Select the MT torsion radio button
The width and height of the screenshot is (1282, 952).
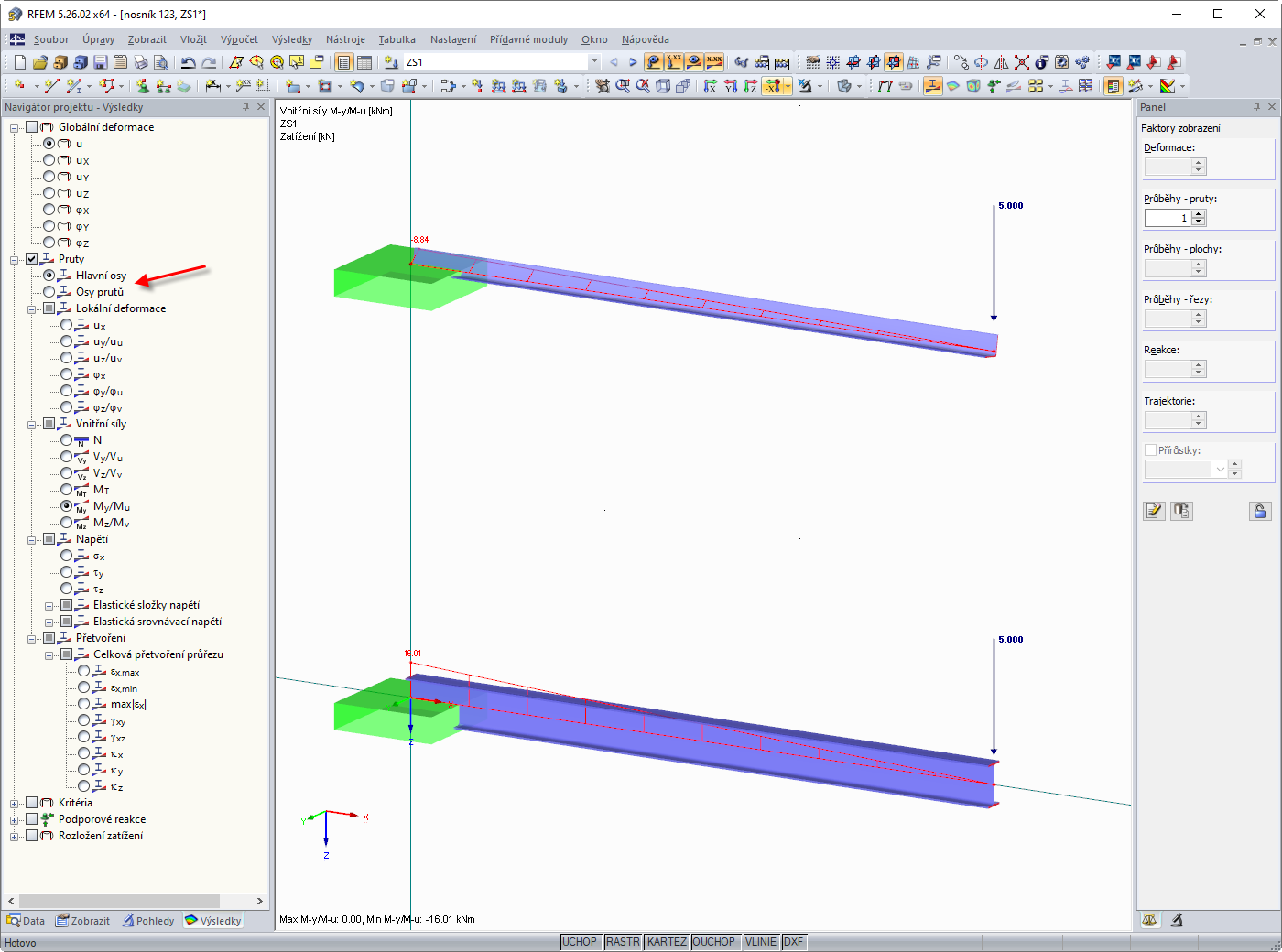pos(67,490)
